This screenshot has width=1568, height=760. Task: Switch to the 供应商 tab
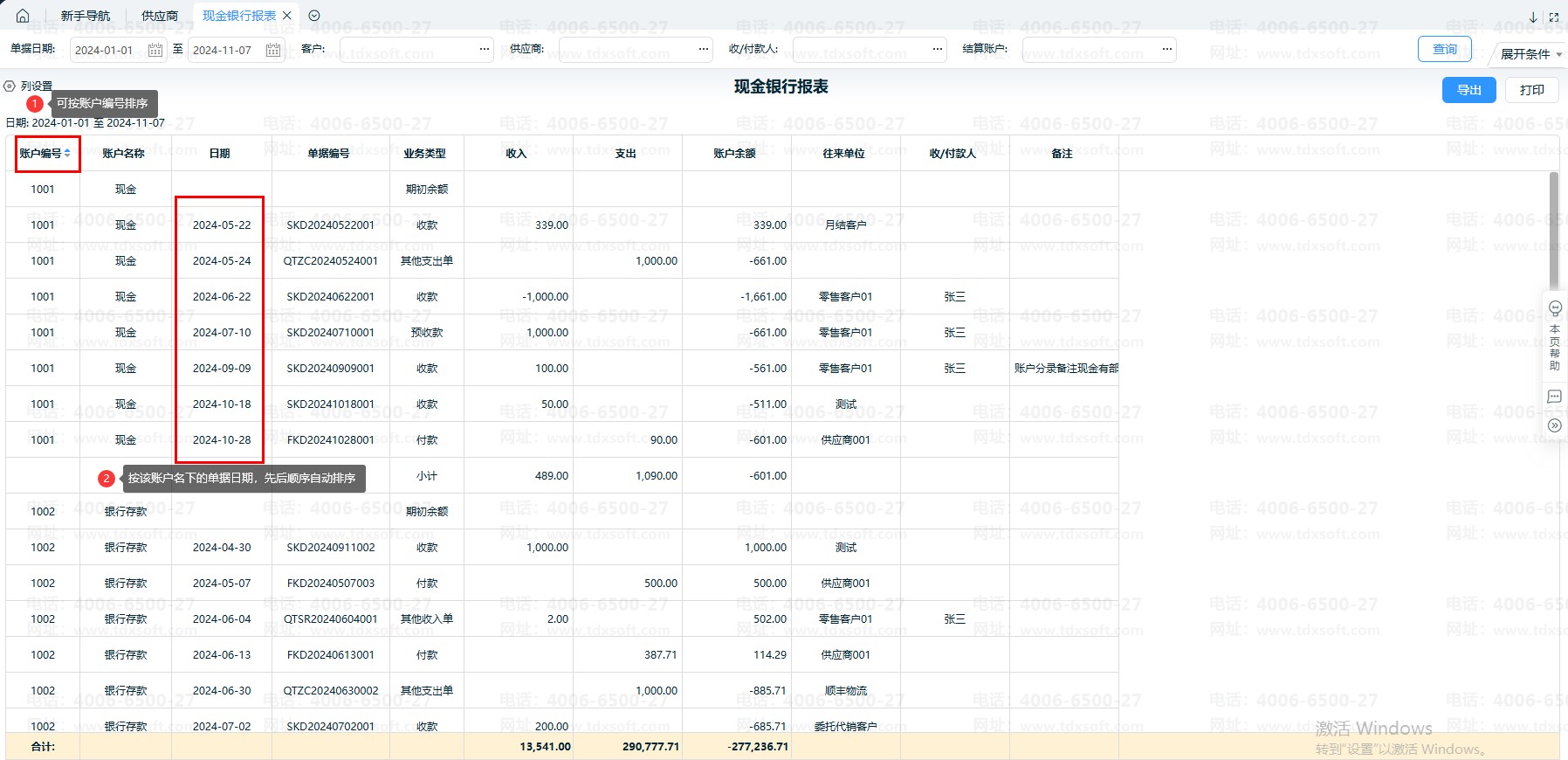point(160,16)
